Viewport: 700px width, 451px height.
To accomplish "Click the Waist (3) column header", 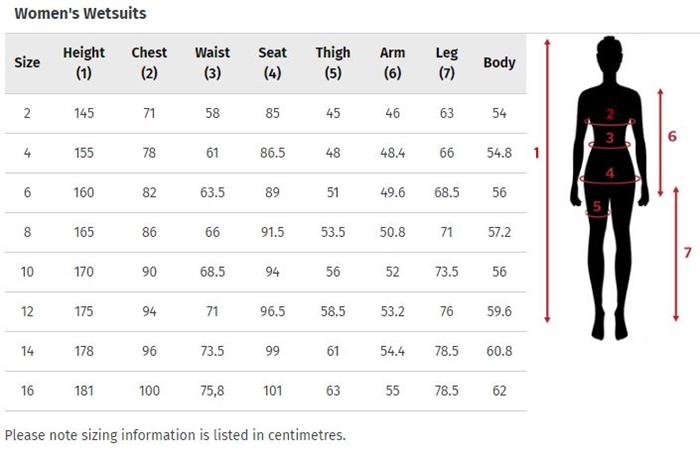I will point(212,63).
